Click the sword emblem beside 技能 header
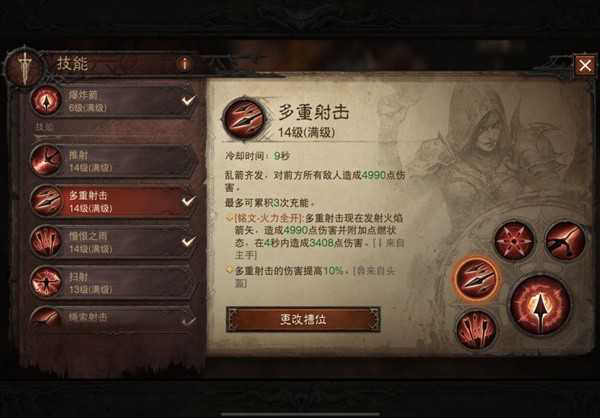Screen dimensions: 600x418 click(x=24, y=68)
